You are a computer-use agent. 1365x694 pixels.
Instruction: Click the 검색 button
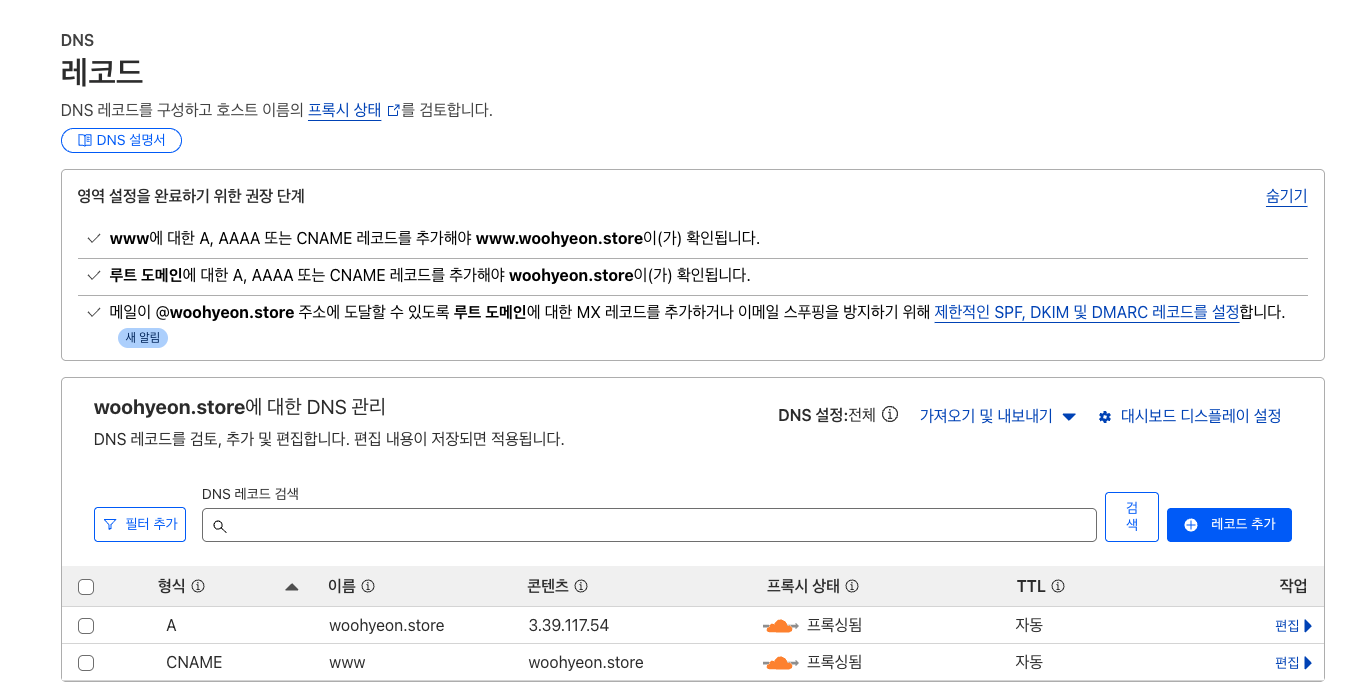[1132, 517]
